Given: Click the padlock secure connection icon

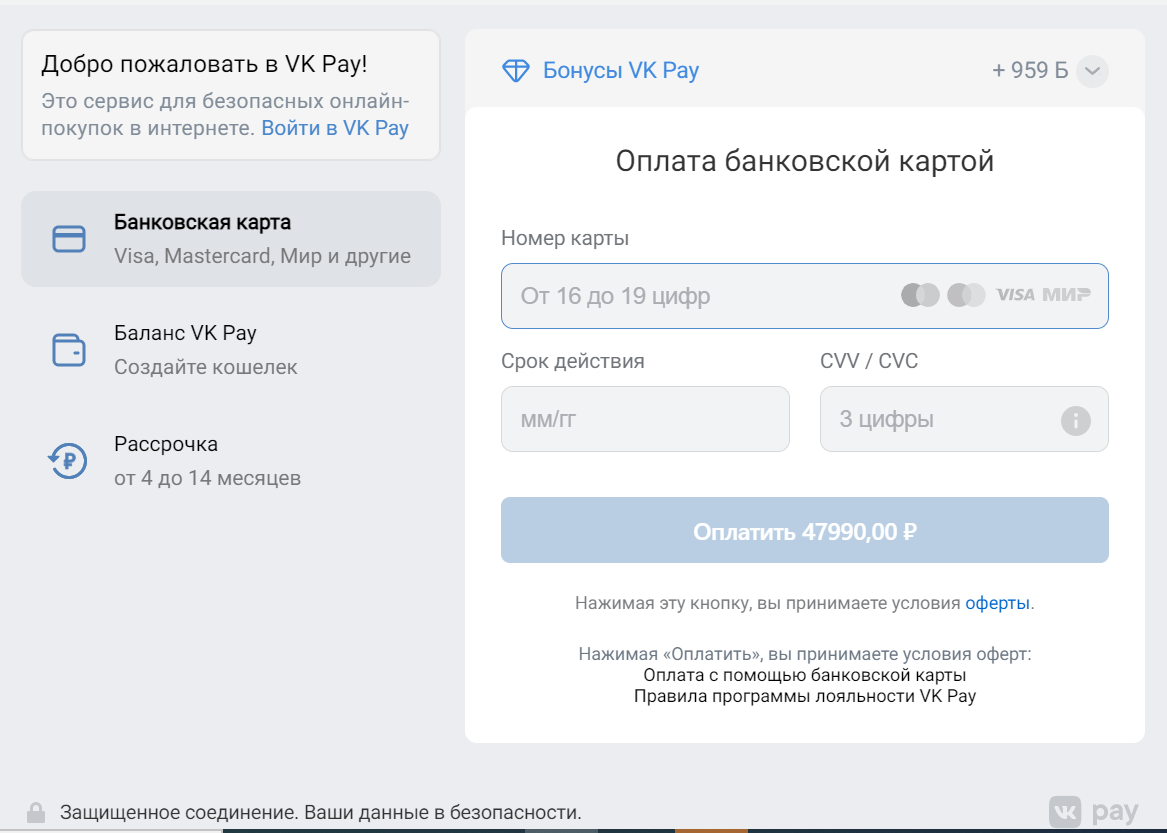Looking at the screenshot, I should point(36,812).
